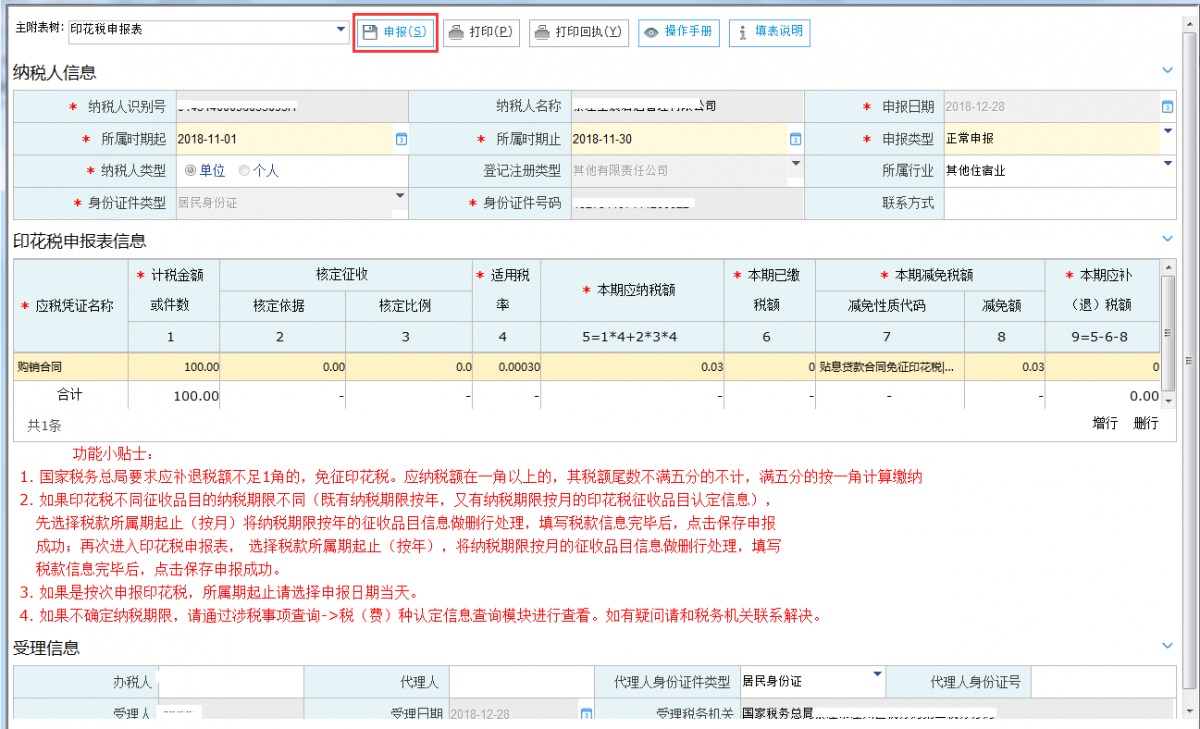Click the 其他住宿业 industry value

pos(976,171)
